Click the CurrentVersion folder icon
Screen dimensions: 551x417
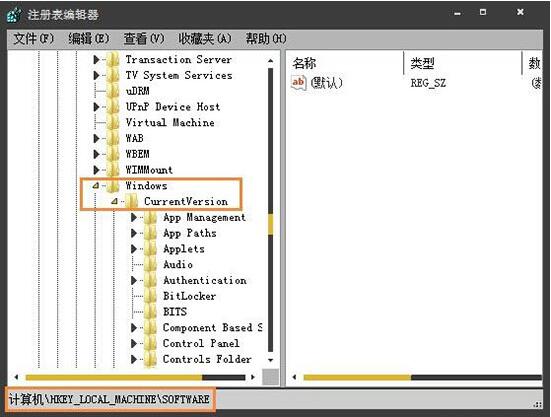(x=132, y=202)
